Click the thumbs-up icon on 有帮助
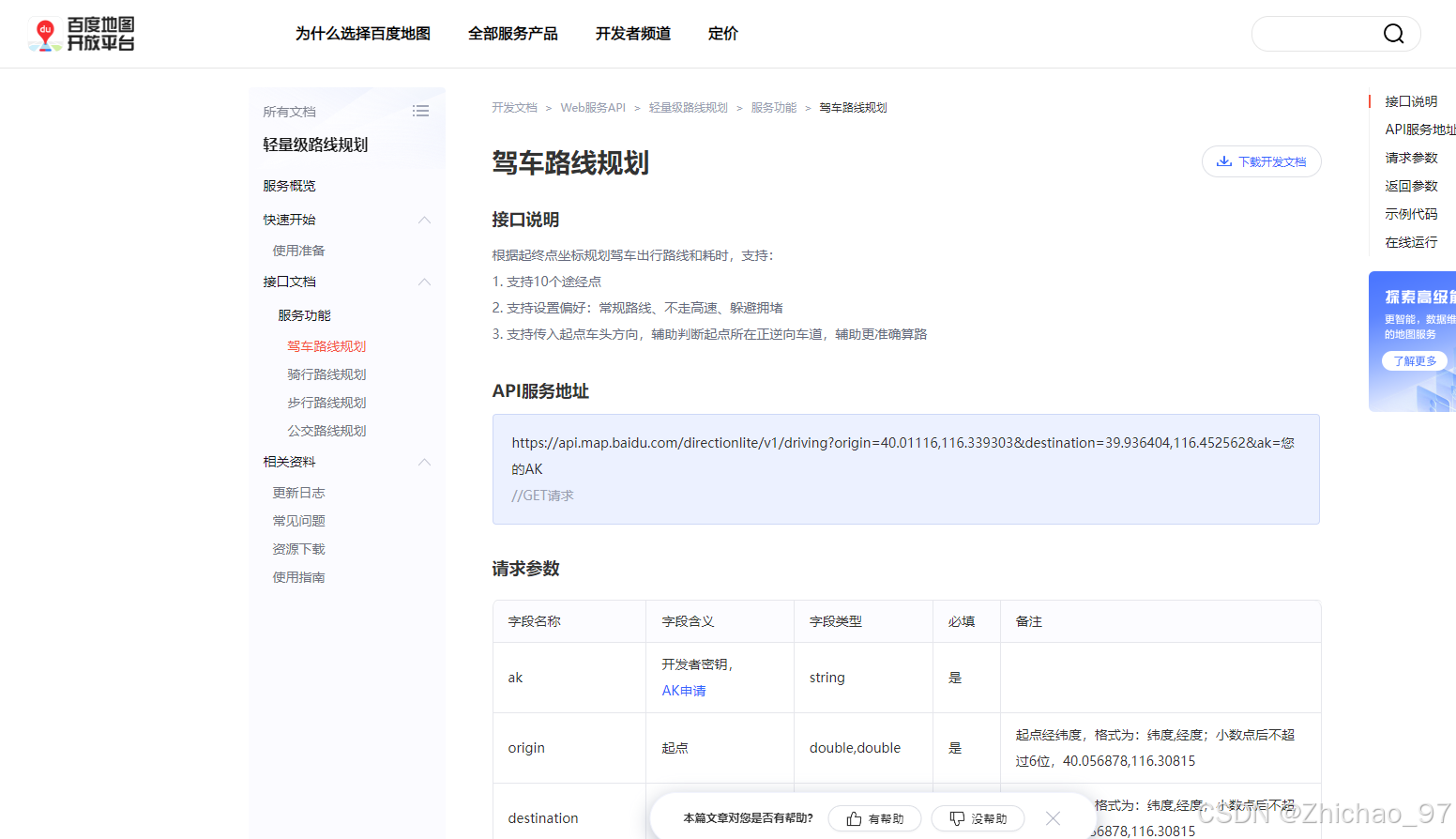Viewport: 1456px width, 839px height. [854, 818]
